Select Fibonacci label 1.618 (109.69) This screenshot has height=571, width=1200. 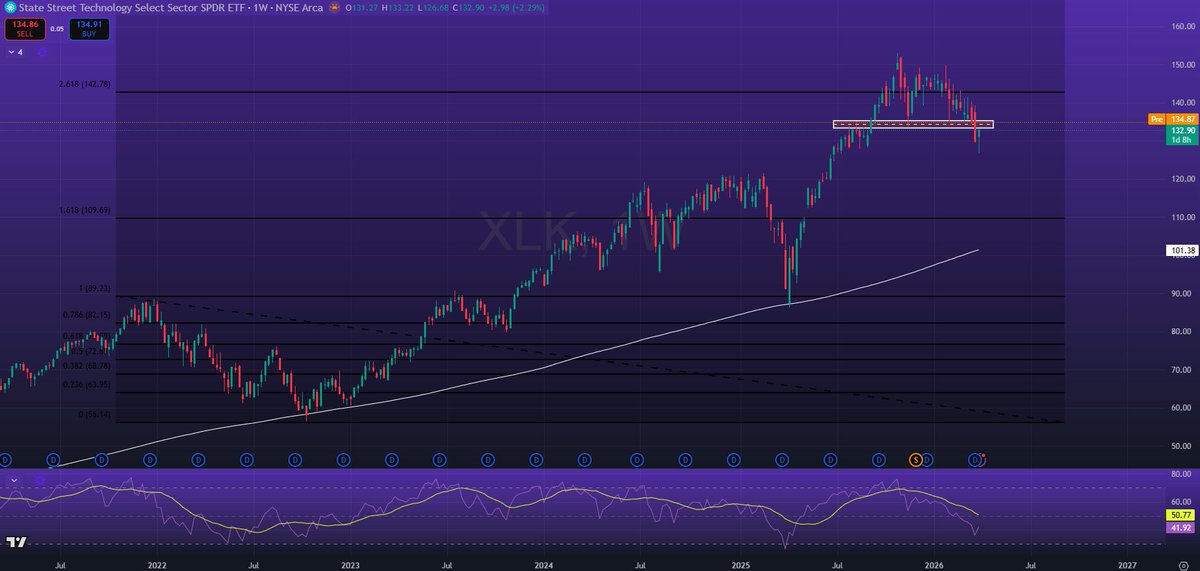84,211
